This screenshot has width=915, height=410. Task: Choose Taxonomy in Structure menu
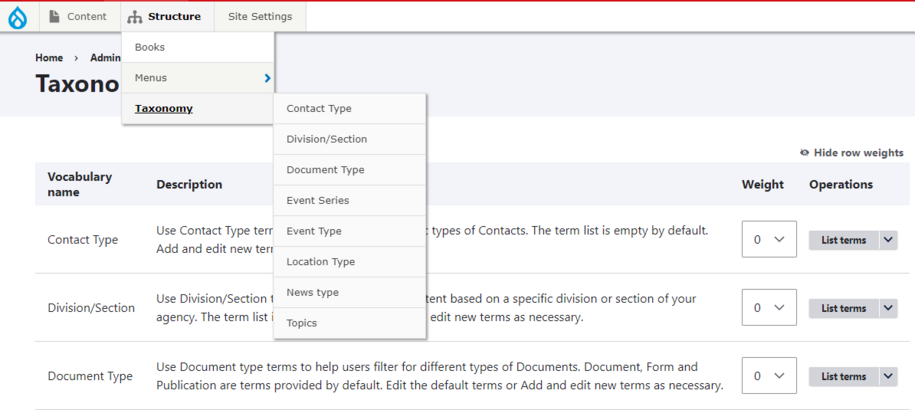[x=164, y=108]
